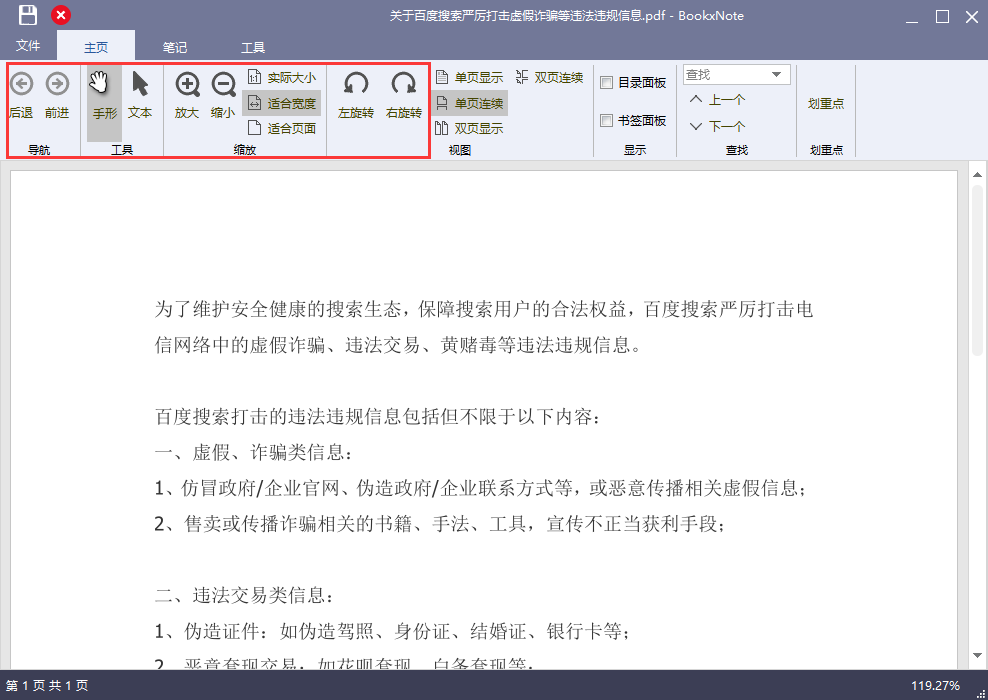
Task: Click the red circular X icon
Action: [60, 15]
